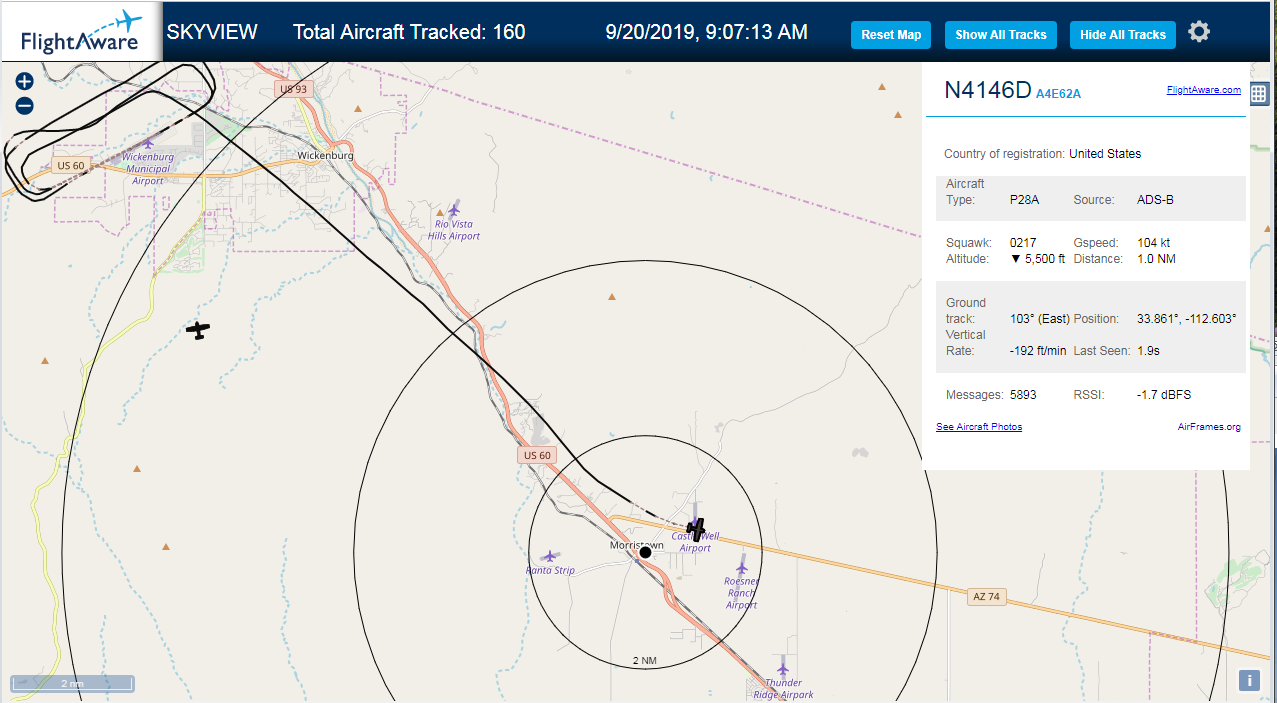Click Total Aircraft Tracked: 160 text
This screenshot has width=1277, height=703.
click(x=409, y=32)
